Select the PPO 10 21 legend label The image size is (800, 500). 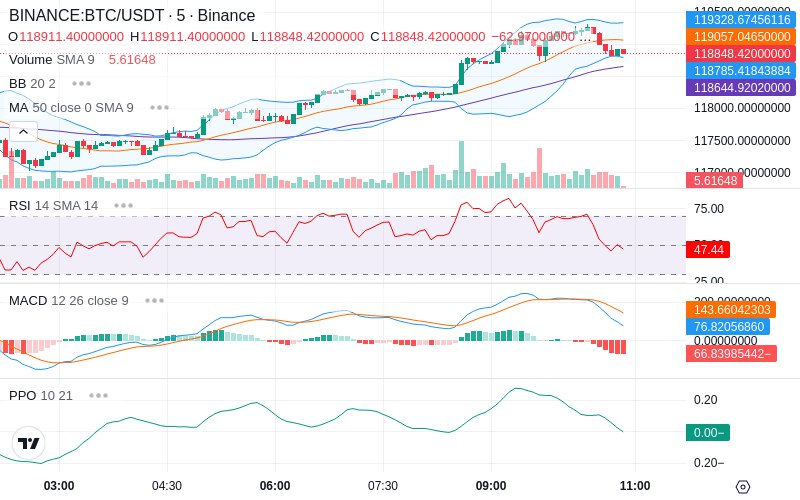coord(41,395)
